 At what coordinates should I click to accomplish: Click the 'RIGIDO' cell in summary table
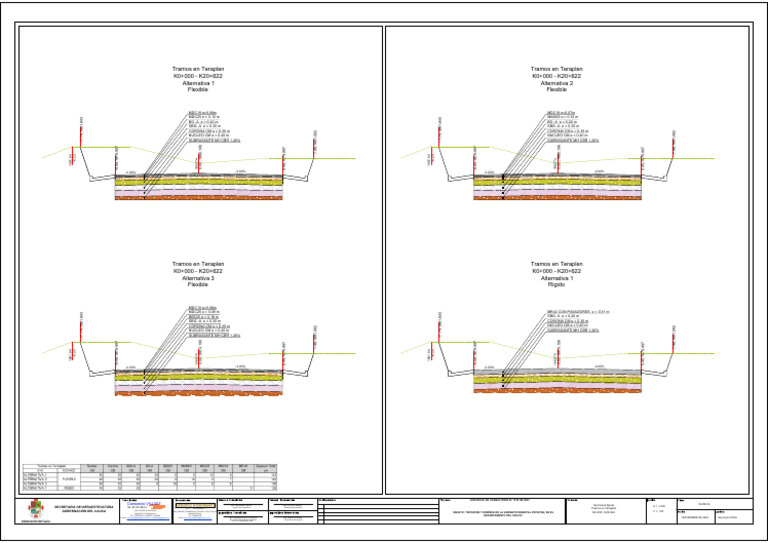pyautogui.click(x=69, y=488)
